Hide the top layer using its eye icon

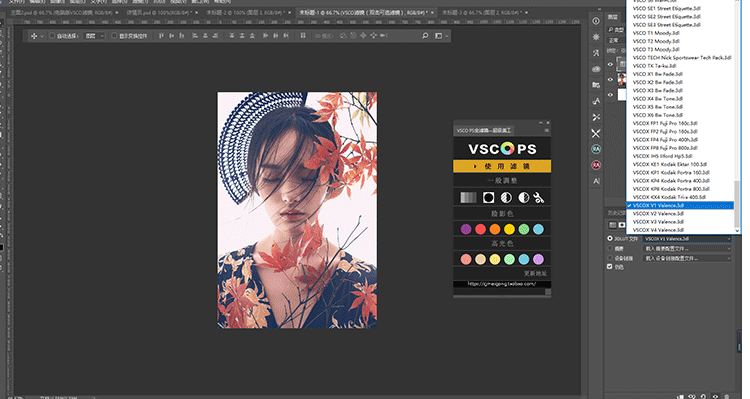click(x=610, y=64)
